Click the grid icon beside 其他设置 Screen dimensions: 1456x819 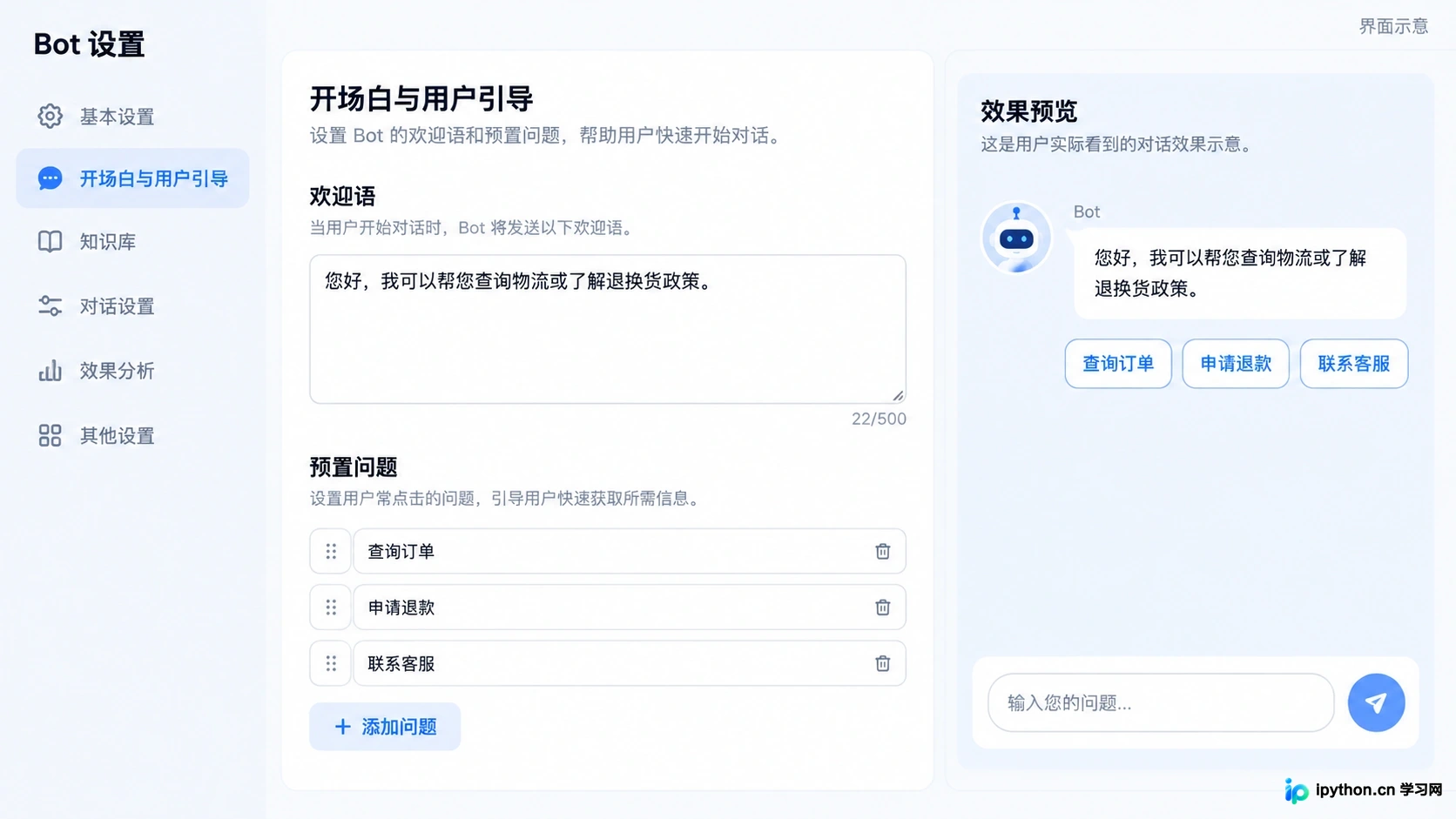[x=50, y=435]
